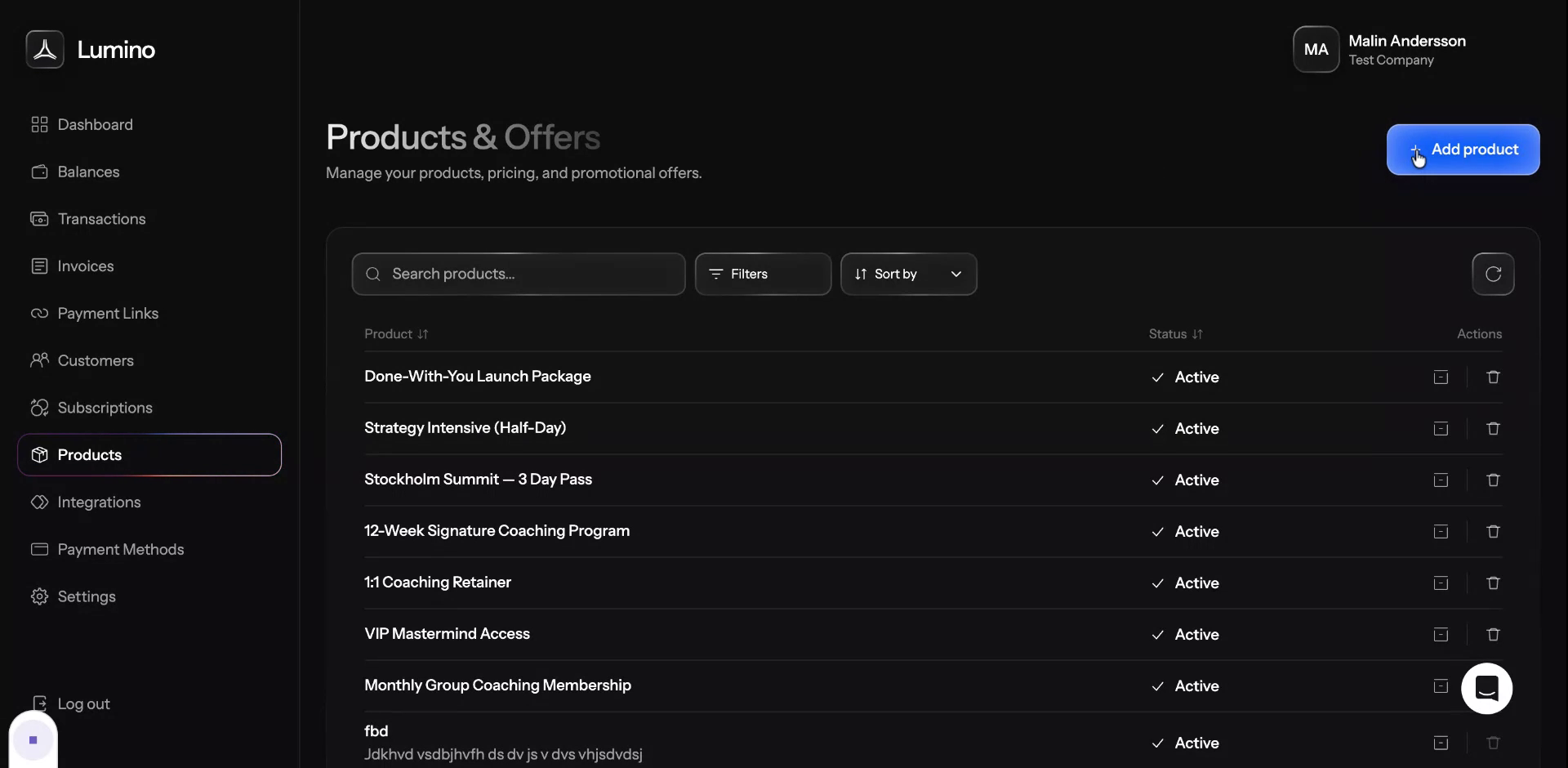
Task: Archive Monthly Group Coaching Membership
Action: [x=1441, y=685]
